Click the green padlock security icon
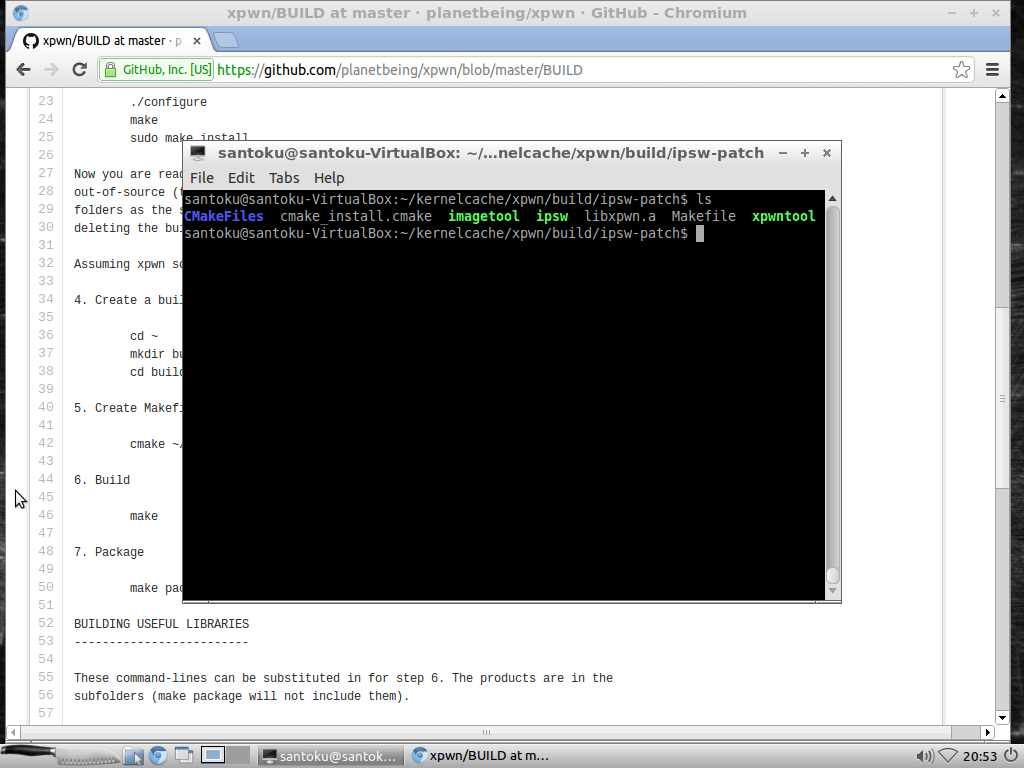Image resolution: width=1024 pixels, height=768 pixels. tap(110, 70)
